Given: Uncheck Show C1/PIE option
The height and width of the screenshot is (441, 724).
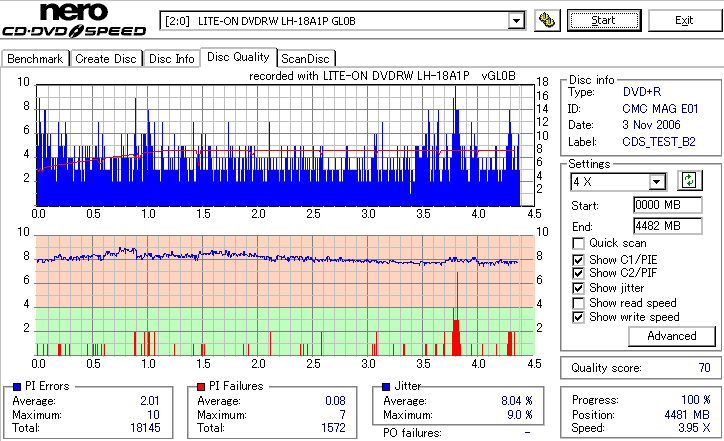Looking at the screenshot, I should click(578, 260).
